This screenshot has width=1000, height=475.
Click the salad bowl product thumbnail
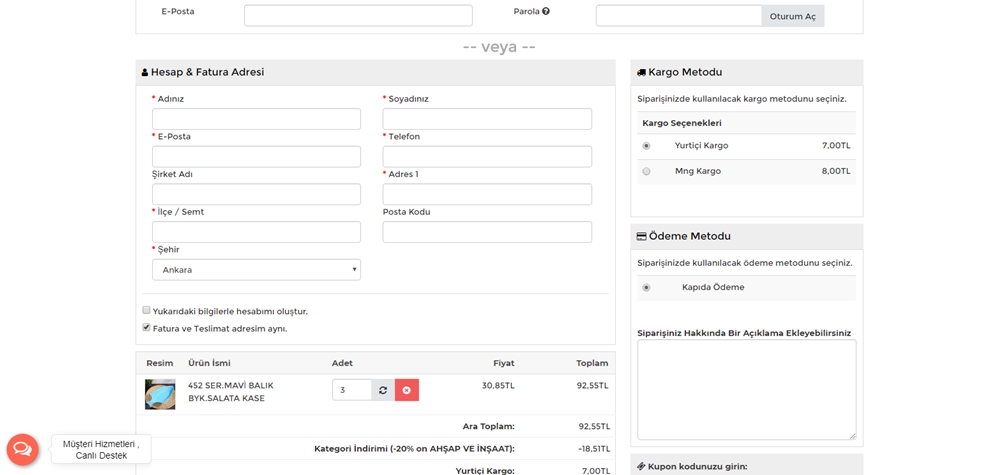click(x=160, y=394)
